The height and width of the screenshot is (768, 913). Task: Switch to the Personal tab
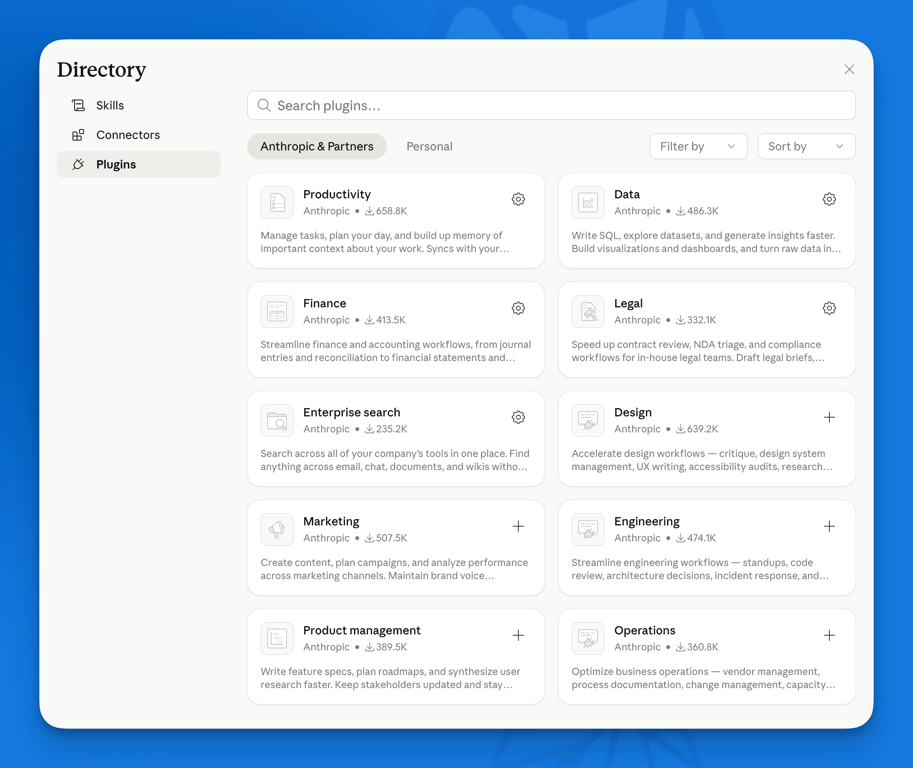pos(429,146)
